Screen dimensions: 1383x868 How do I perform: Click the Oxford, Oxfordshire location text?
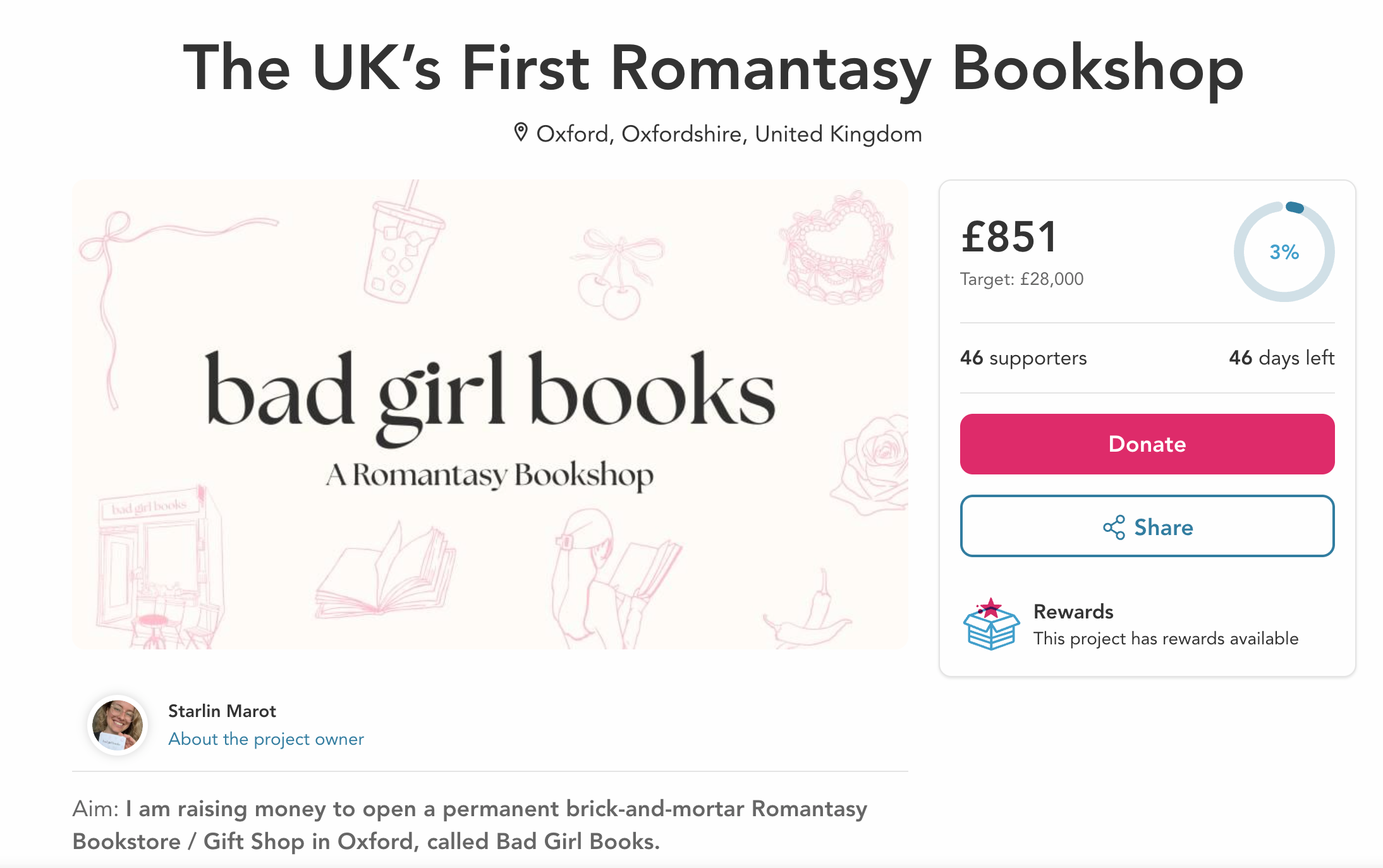pyautogui.click(x=729, y=134)
